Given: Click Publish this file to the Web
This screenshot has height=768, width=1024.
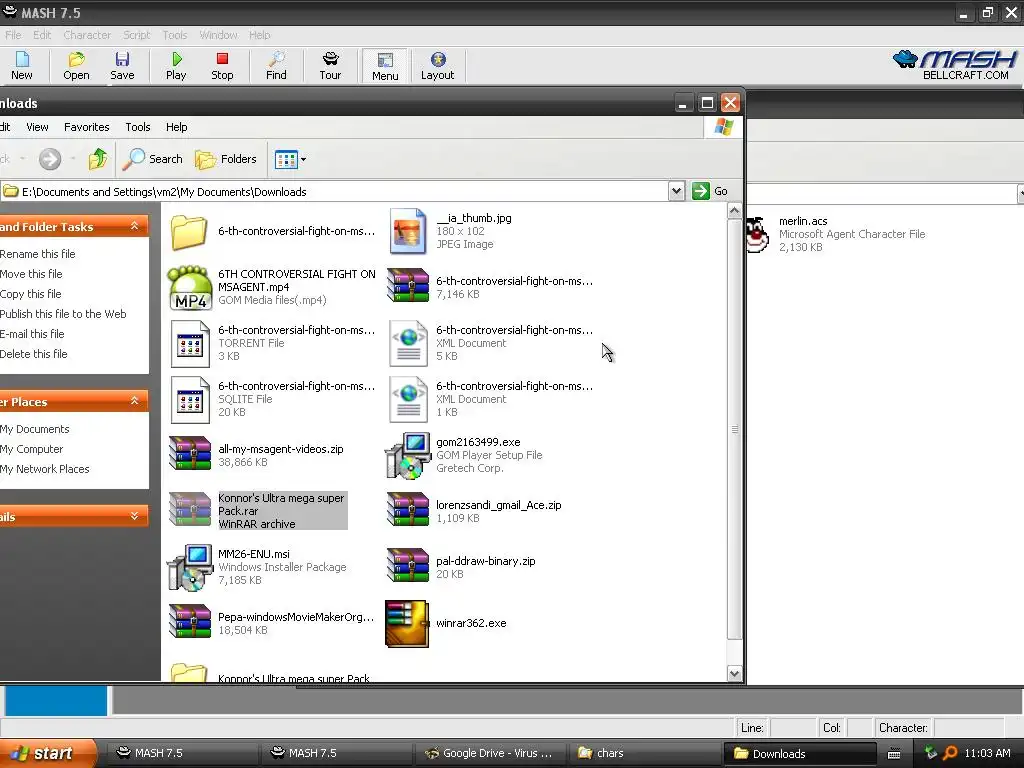Looking at the screenshot, I should 63,313.
